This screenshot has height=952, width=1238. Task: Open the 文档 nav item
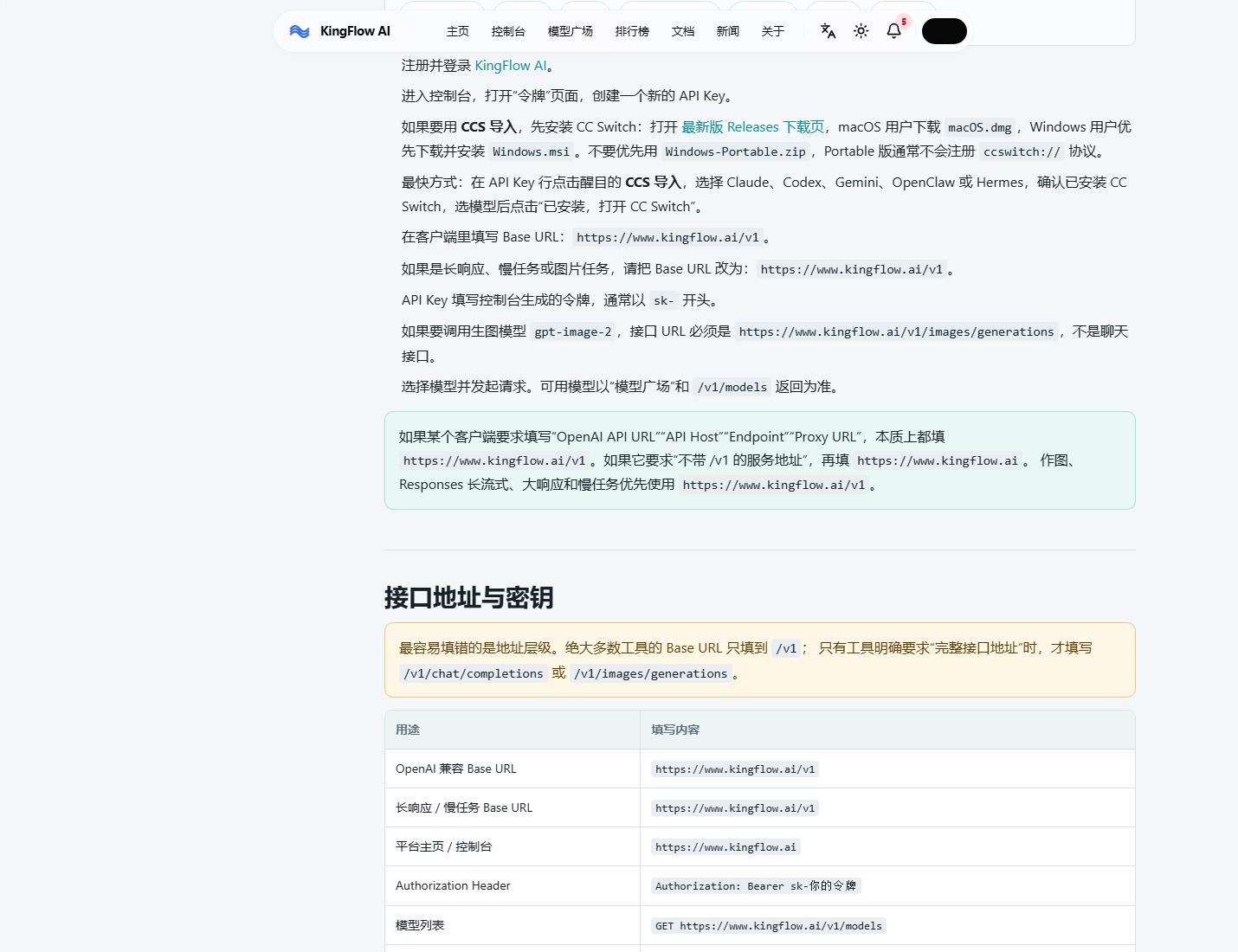click(683, 31)
